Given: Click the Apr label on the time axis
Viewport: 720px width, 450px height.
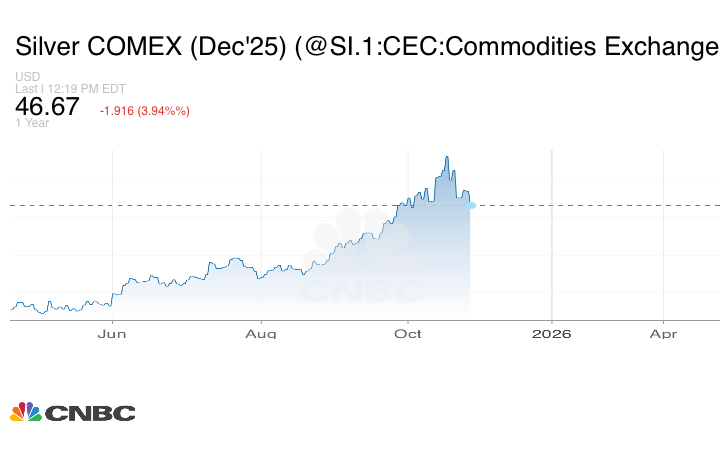Looking at the screenshot, I should [x=664, y=333].
